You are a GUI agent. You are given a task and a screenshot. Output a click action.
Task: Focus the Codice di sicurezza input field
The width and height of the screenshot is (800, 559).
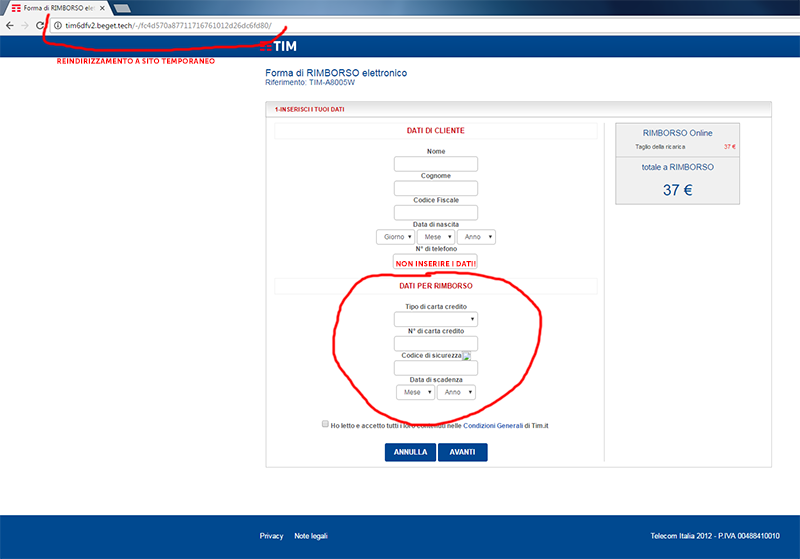436,368
